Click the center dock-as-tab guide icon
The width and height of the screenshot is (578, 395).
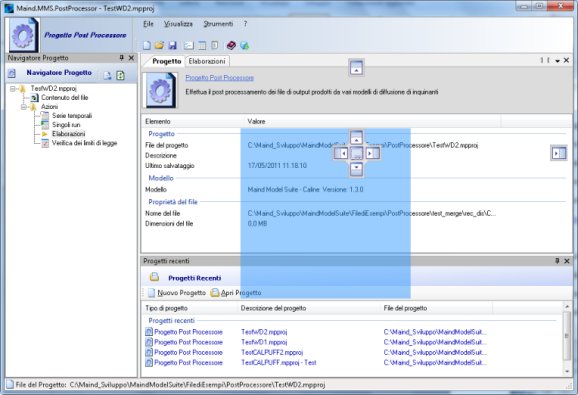pos(356,153)
